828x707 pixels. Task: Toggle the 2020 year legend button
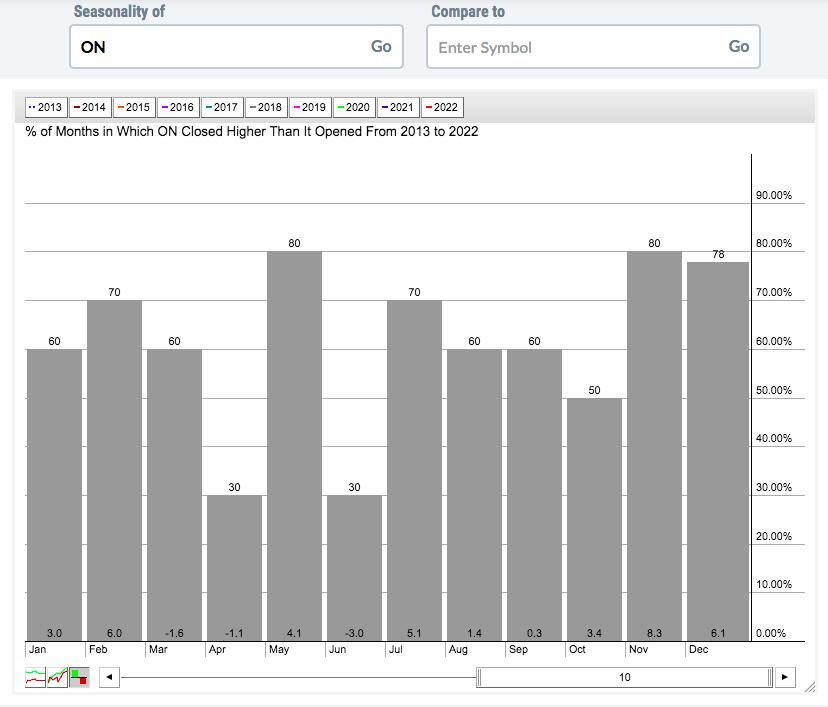tap(353, 107)
